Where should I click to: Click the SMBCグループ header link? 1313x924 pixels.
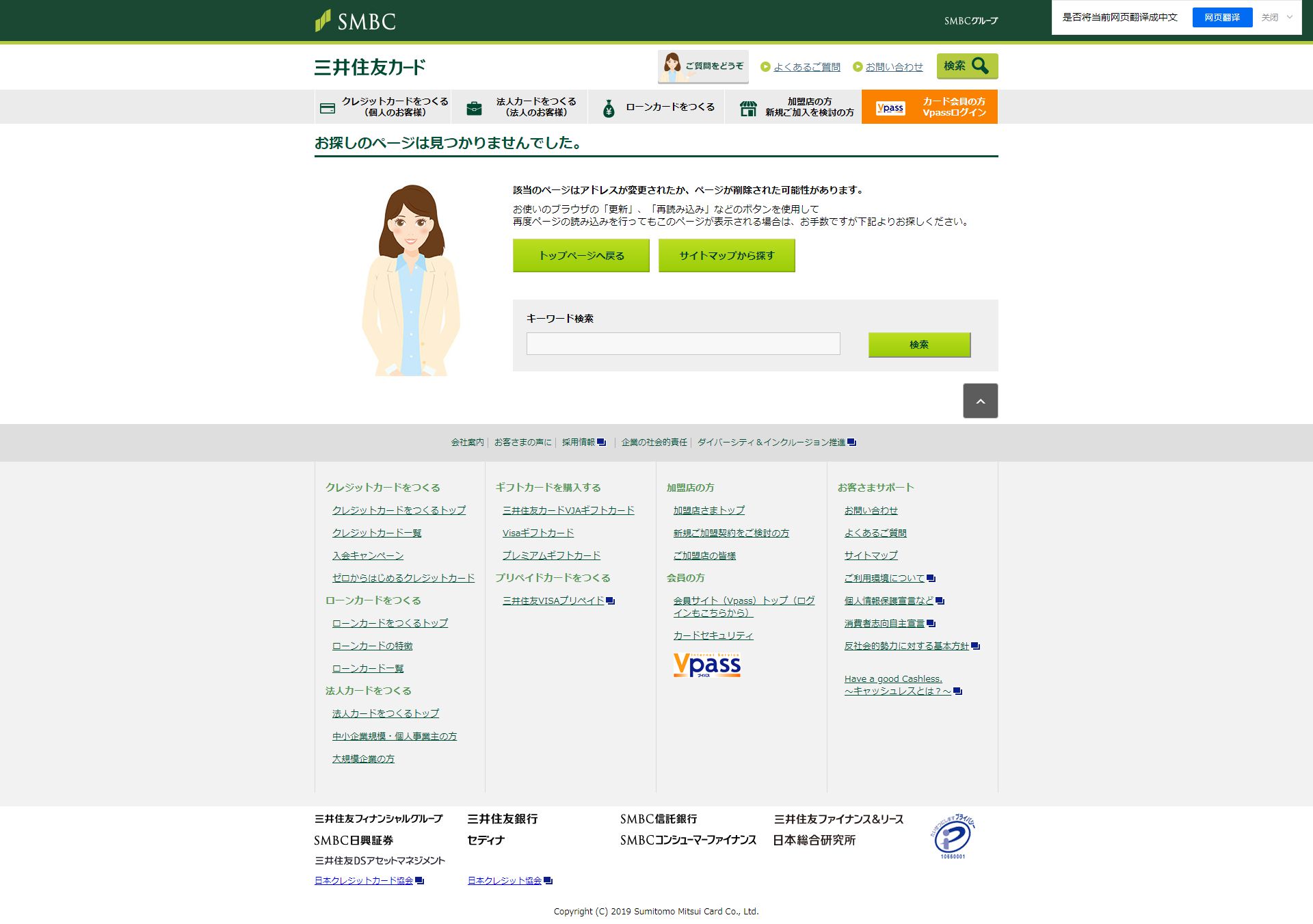click(x=971, y=21)
